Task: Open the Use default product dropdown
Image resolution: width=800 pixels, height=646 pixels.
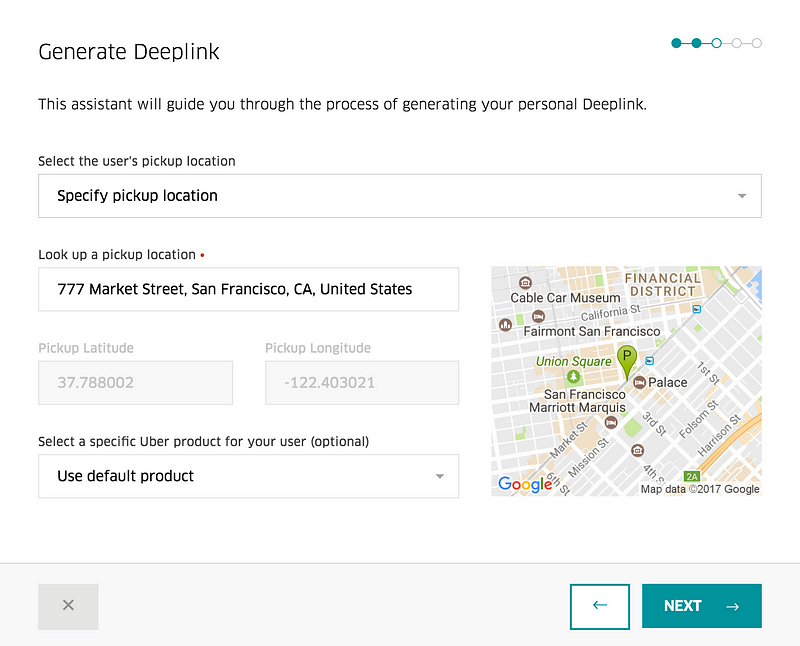Action: [248, 476]
